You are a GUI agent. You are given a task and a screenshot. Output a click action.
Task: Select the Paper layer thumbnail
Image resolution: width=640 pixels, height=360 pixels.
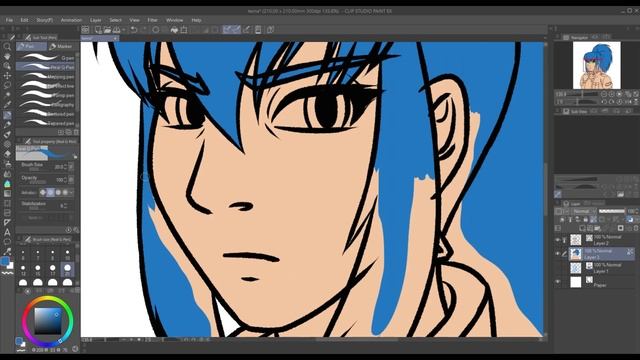(576, 282)
